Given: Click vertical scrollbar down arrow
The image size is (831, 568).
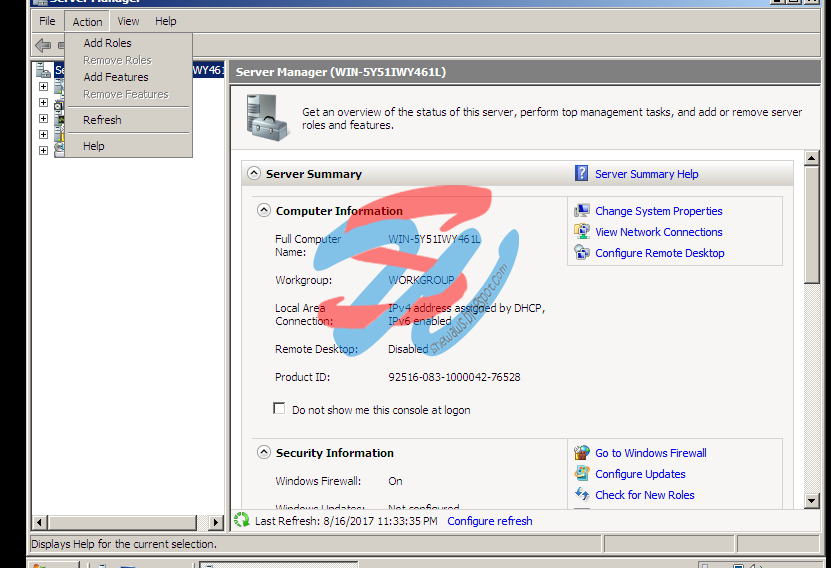Looking at the screenshot, I should click(x=811, y=500).
